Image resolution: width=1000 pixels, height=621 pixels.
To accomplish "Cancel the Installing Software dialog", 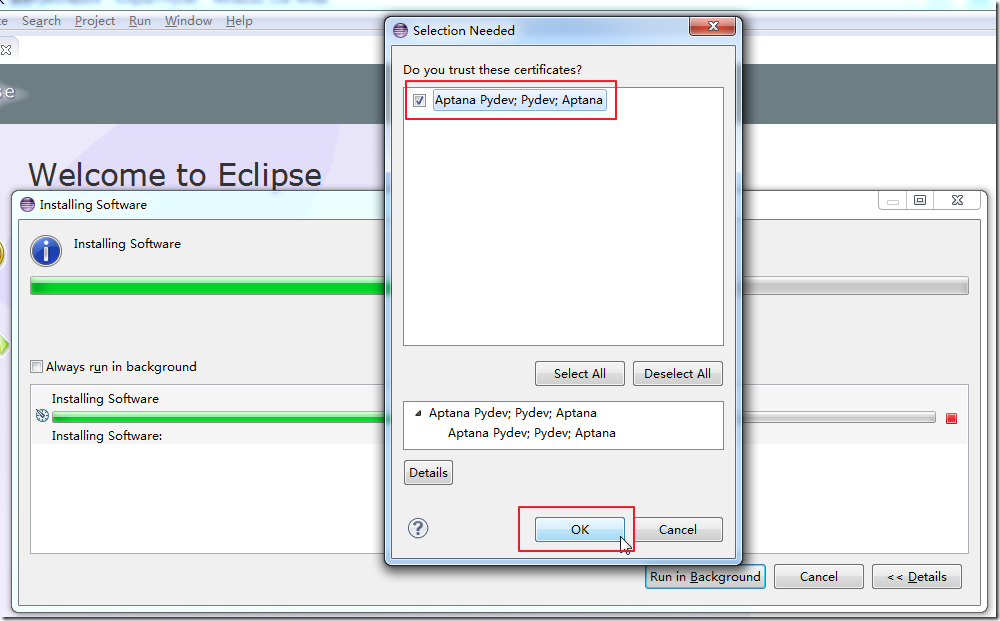I will point(818,576).
